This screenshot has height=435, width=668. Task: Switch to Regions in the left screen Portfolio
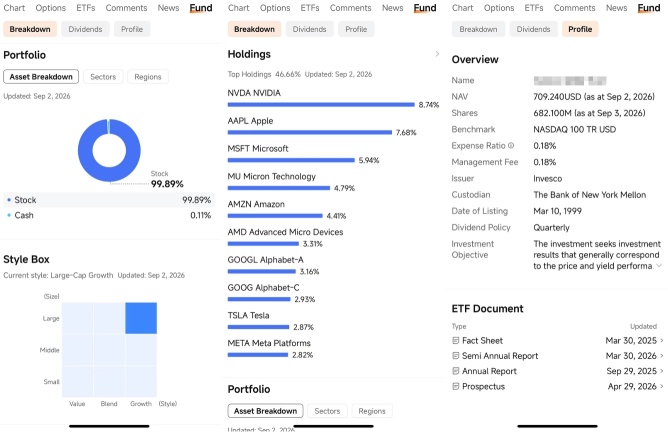148,77
